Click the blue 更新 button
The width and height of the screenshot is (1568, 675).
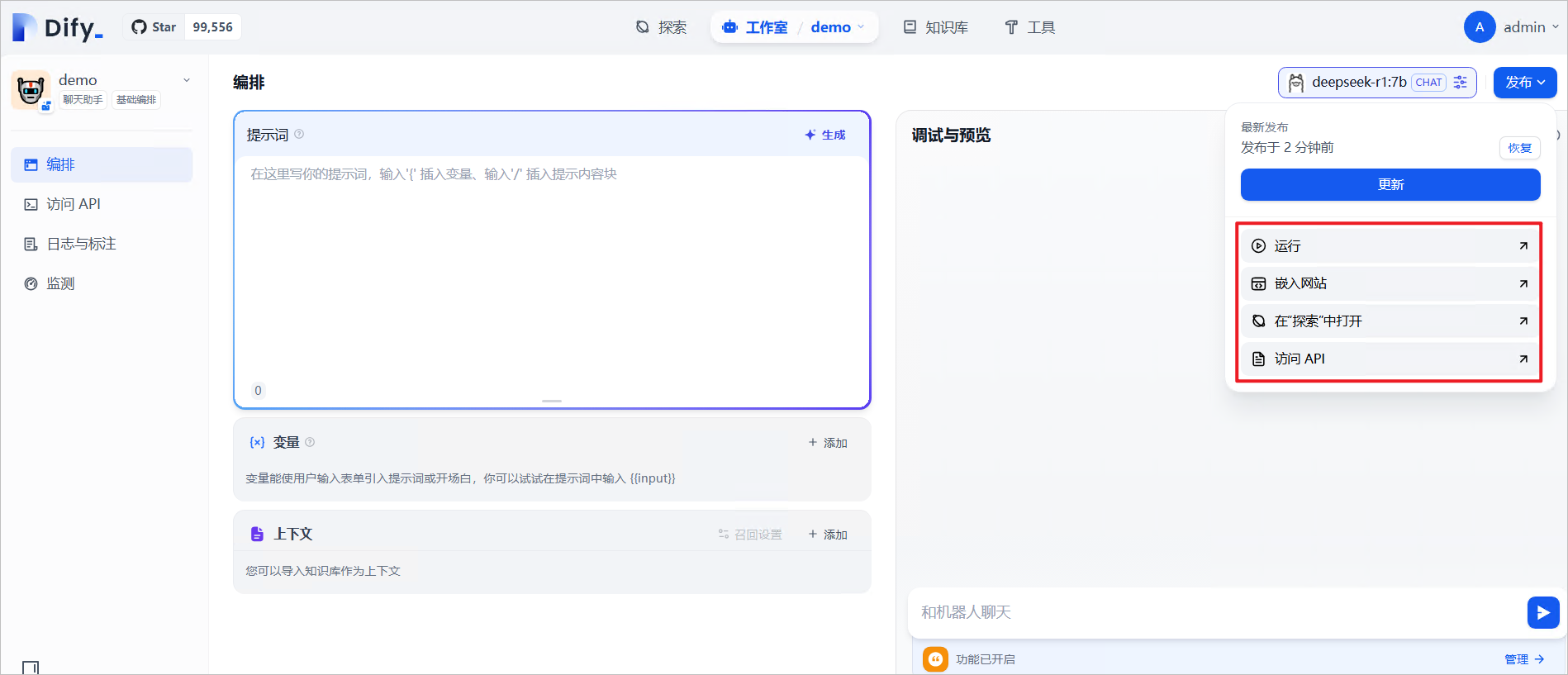1390,184
